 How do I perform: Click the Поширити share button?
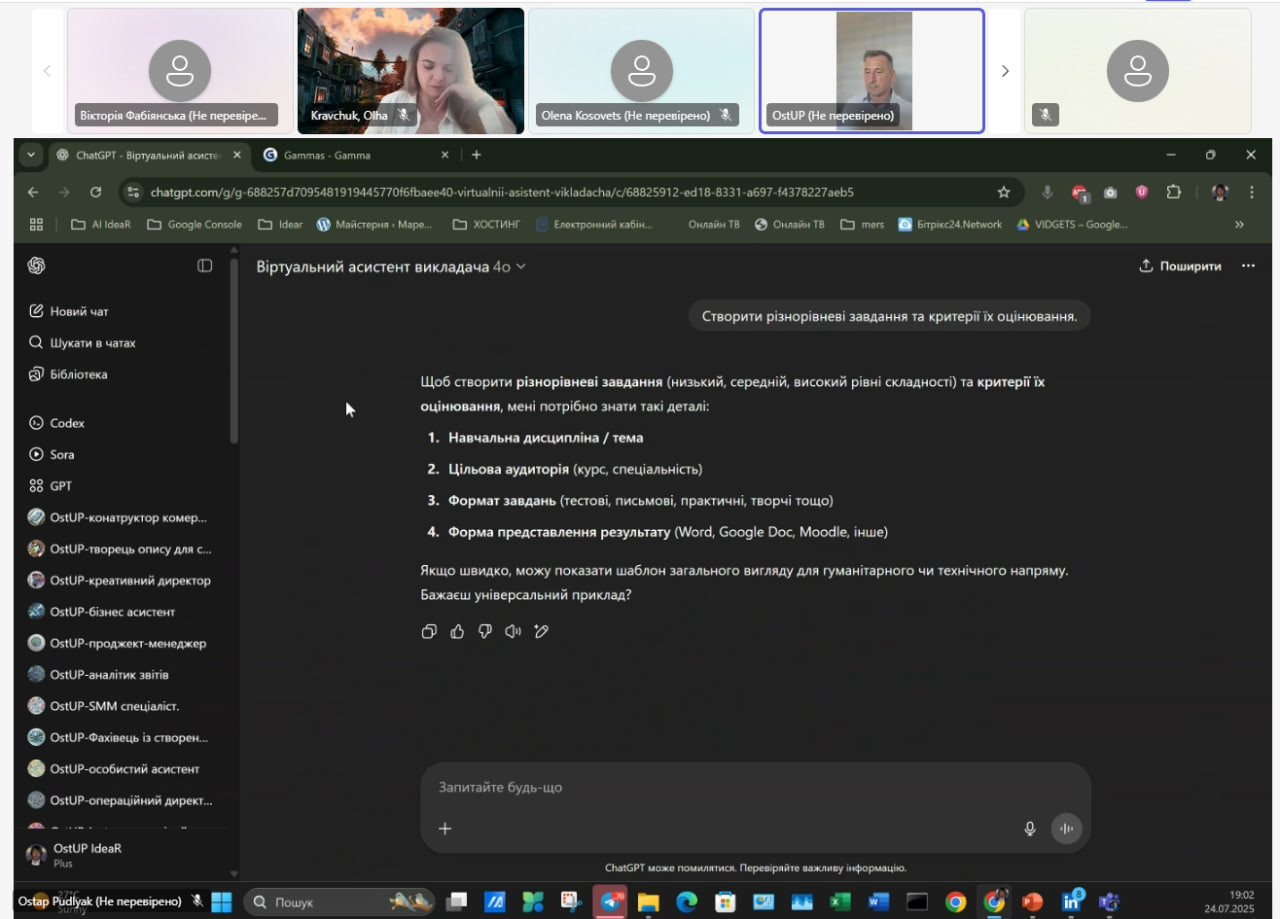point(1180,266)
